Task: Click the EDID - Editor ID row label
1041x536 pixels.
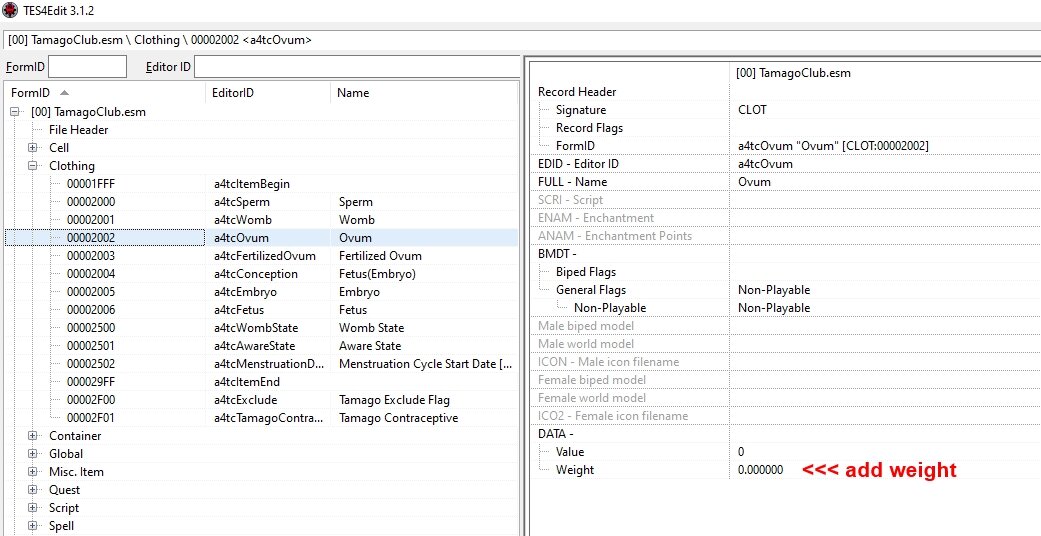Action: click(x=578, y=163)
